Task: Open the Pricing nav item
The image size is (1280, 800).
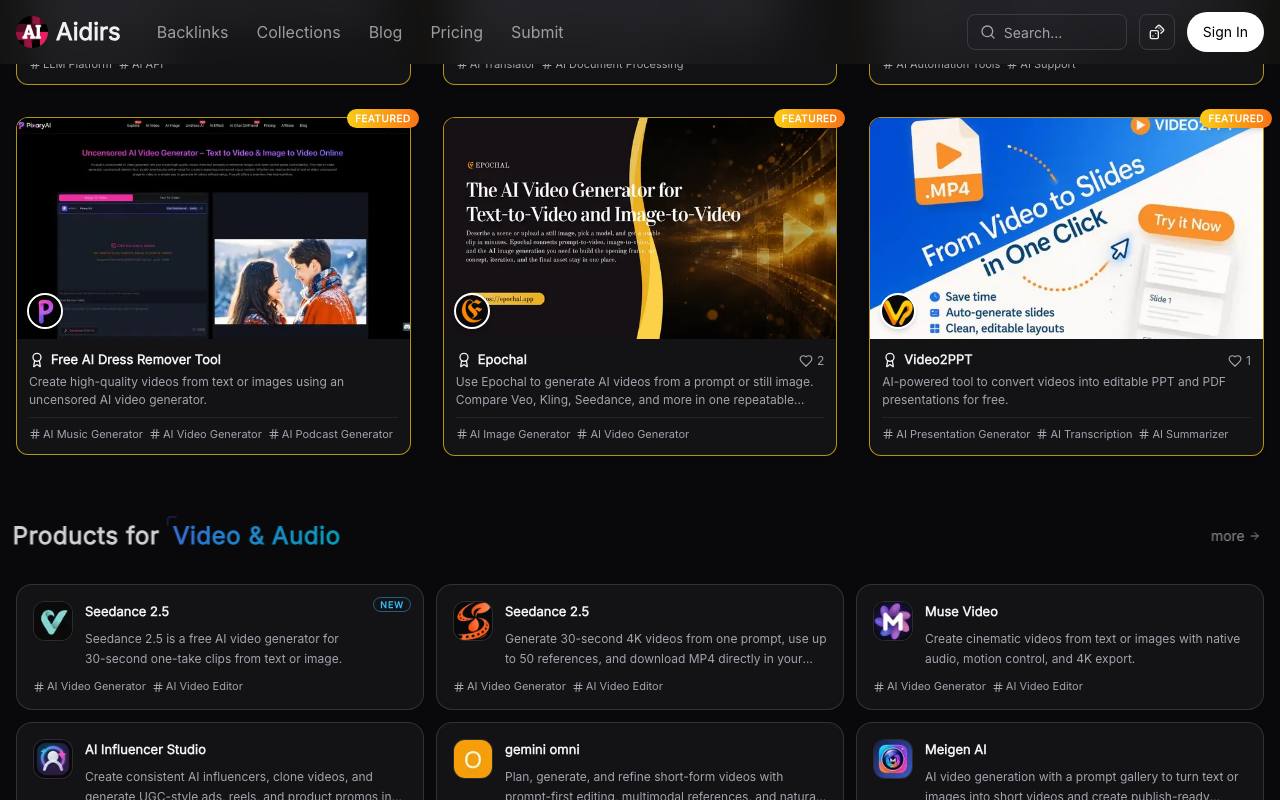Action: [x=456, y=32]
